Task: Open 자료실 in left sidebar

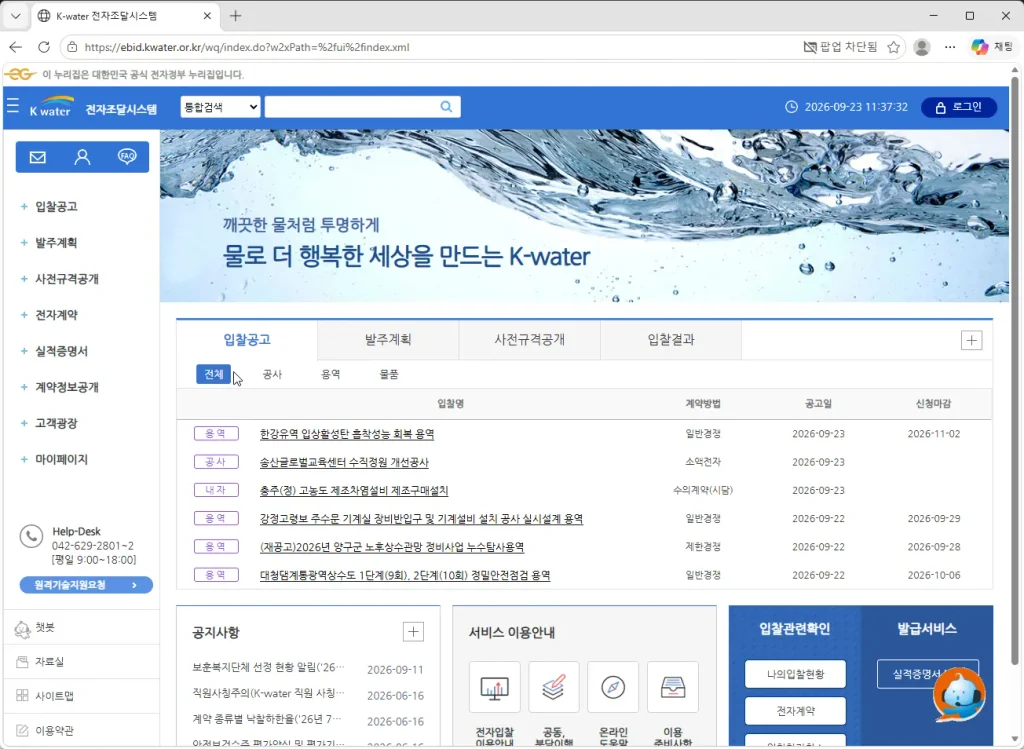Action: pos(50,661)
